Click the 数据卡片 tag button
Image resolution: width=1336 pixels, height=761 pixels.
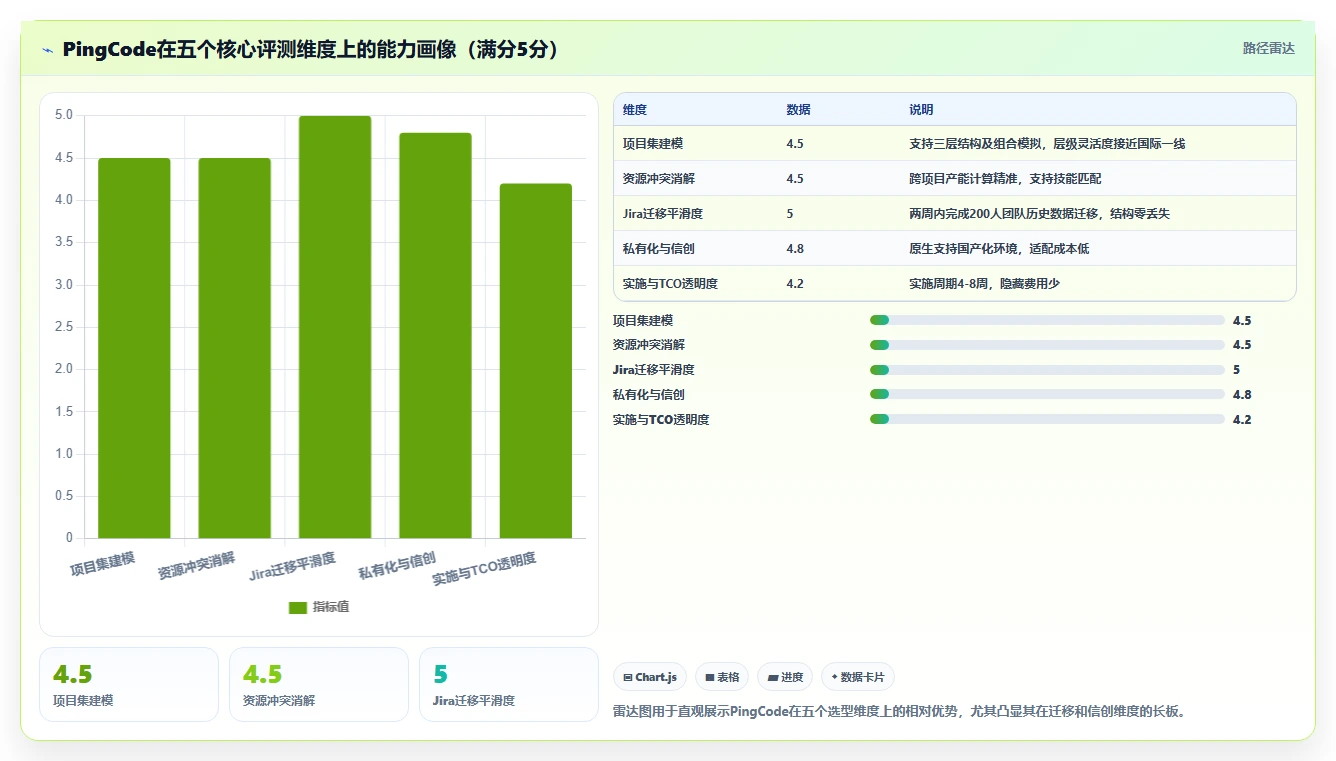tap(858, 677)
